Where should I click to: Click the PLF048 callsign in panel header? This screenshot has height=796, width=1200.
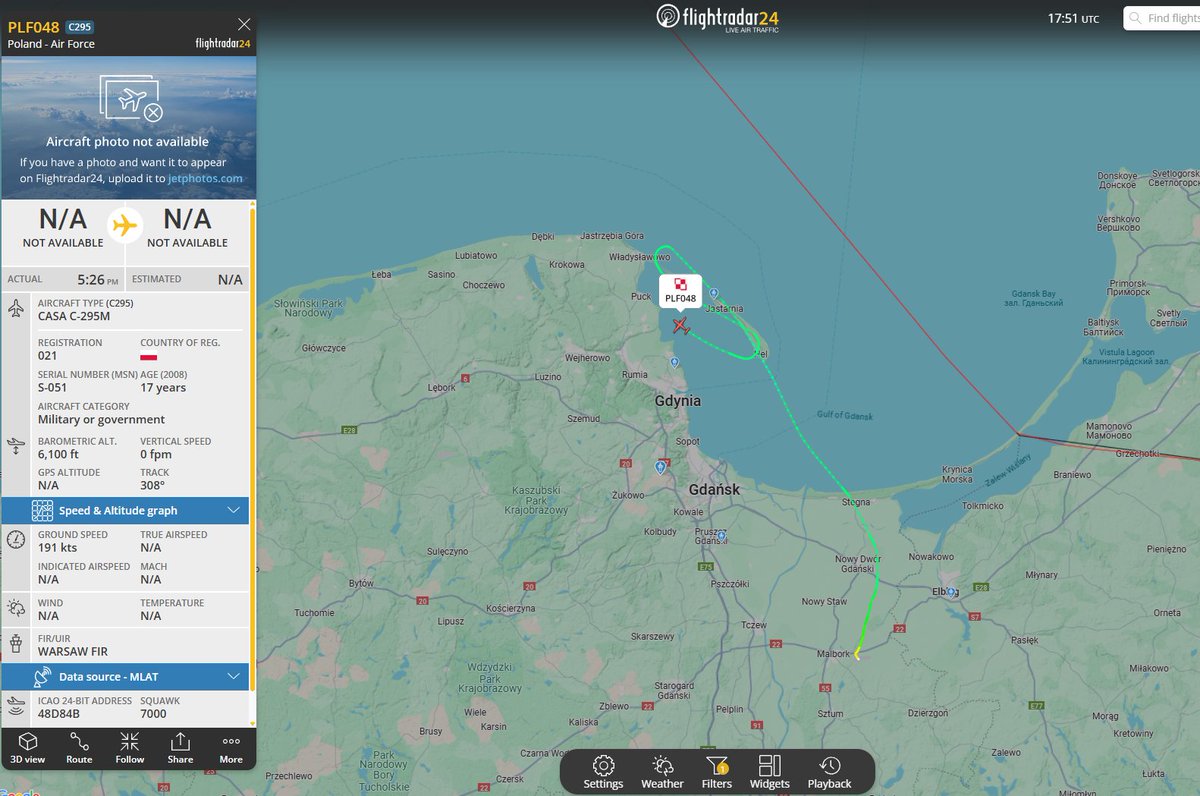(x=34, y=26)
